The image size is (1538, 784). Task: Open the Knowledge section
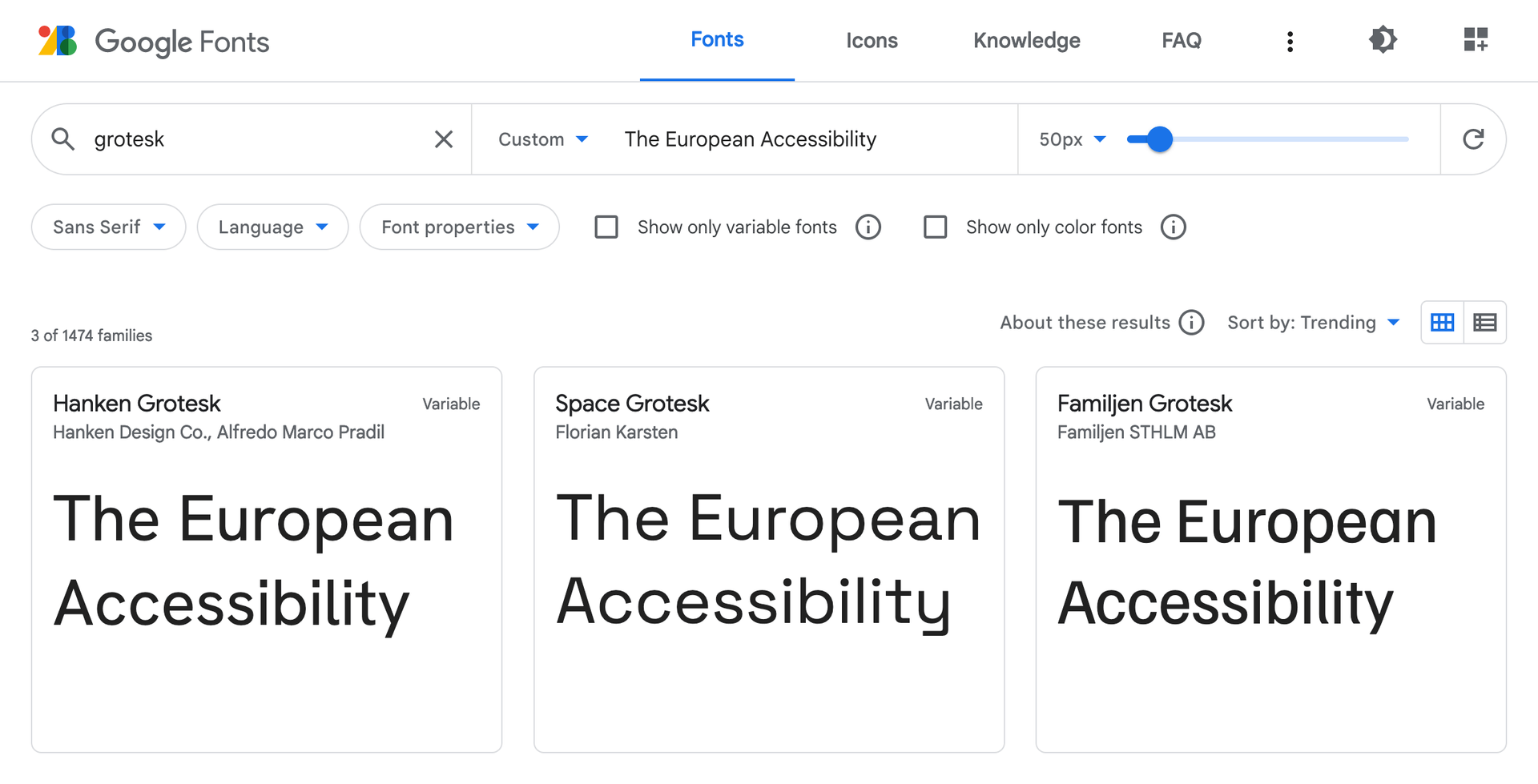[x=1026, y=40]
